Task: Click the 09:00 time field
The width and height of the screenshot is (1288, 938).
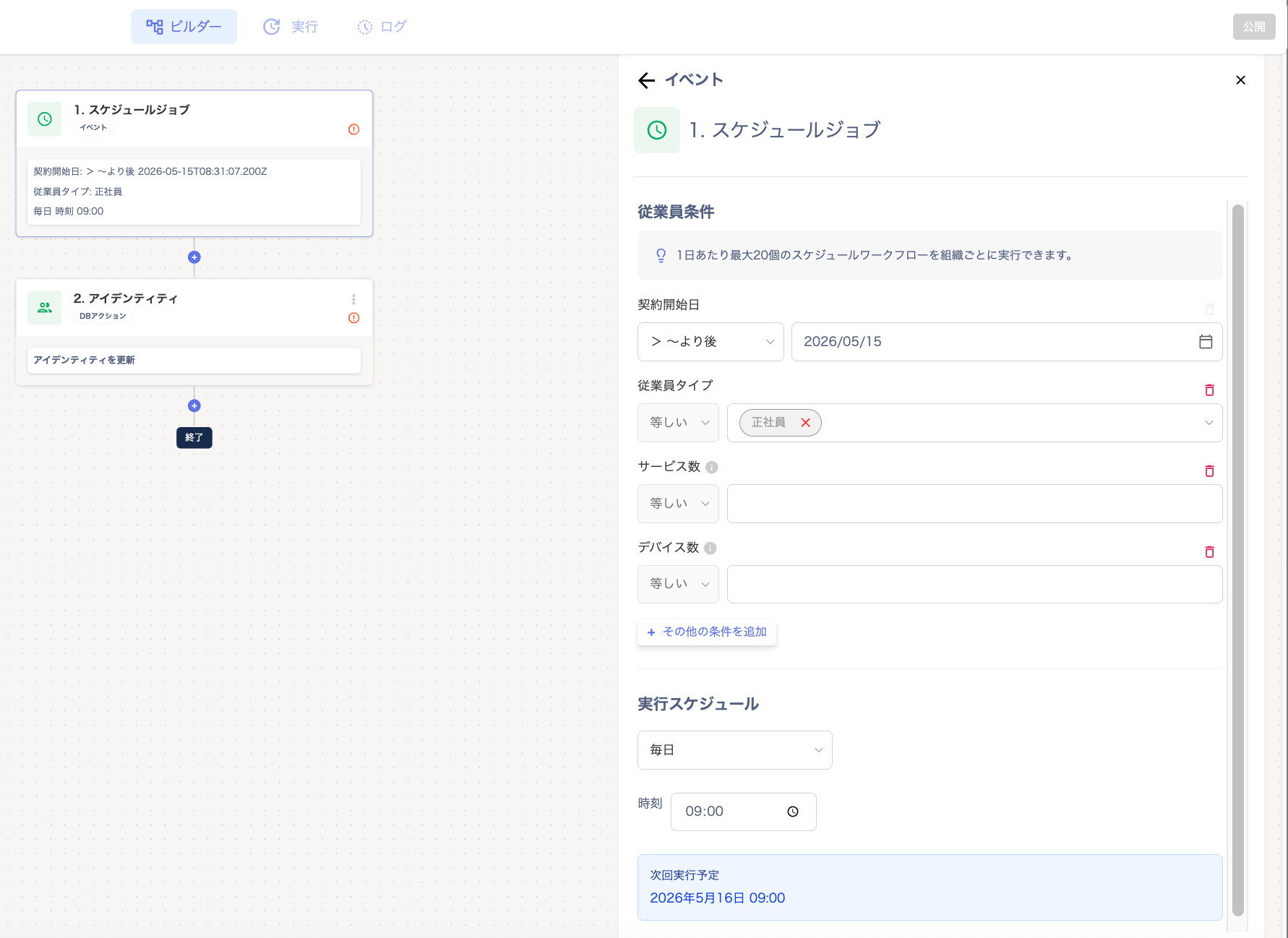Action: pos(743,812)
